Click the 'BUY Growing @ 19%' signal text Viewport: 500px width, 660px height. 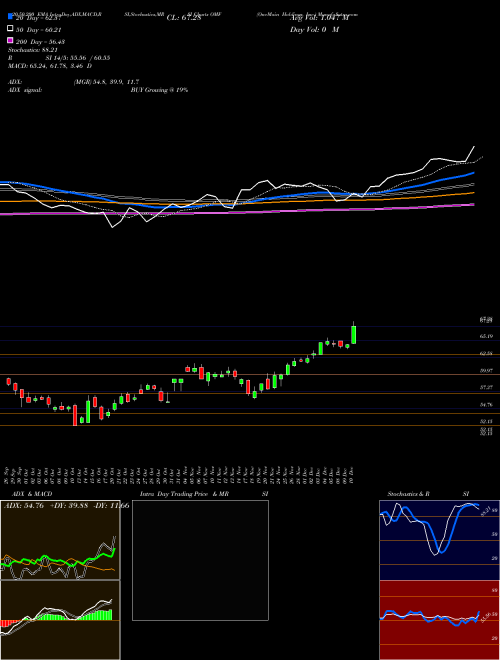tap(159, 90)
